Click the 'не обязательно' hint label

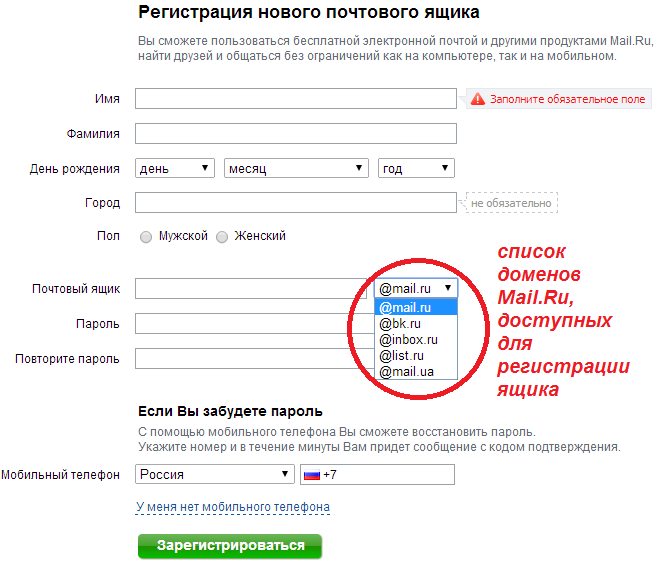(x=511, y=203)
